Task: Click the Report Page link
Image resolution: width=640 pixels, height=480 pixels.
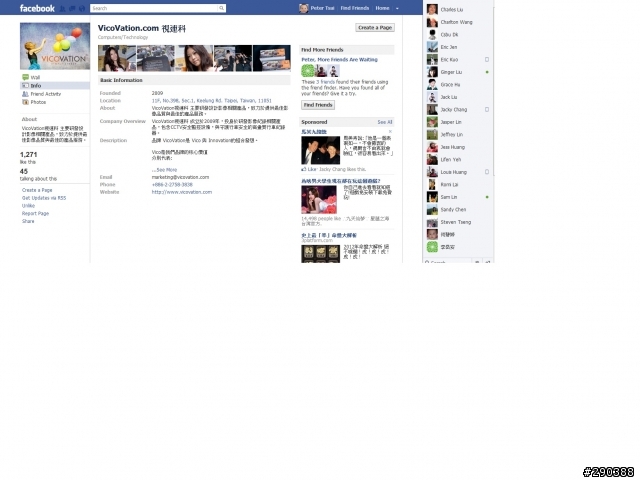Action: [35, 213]
